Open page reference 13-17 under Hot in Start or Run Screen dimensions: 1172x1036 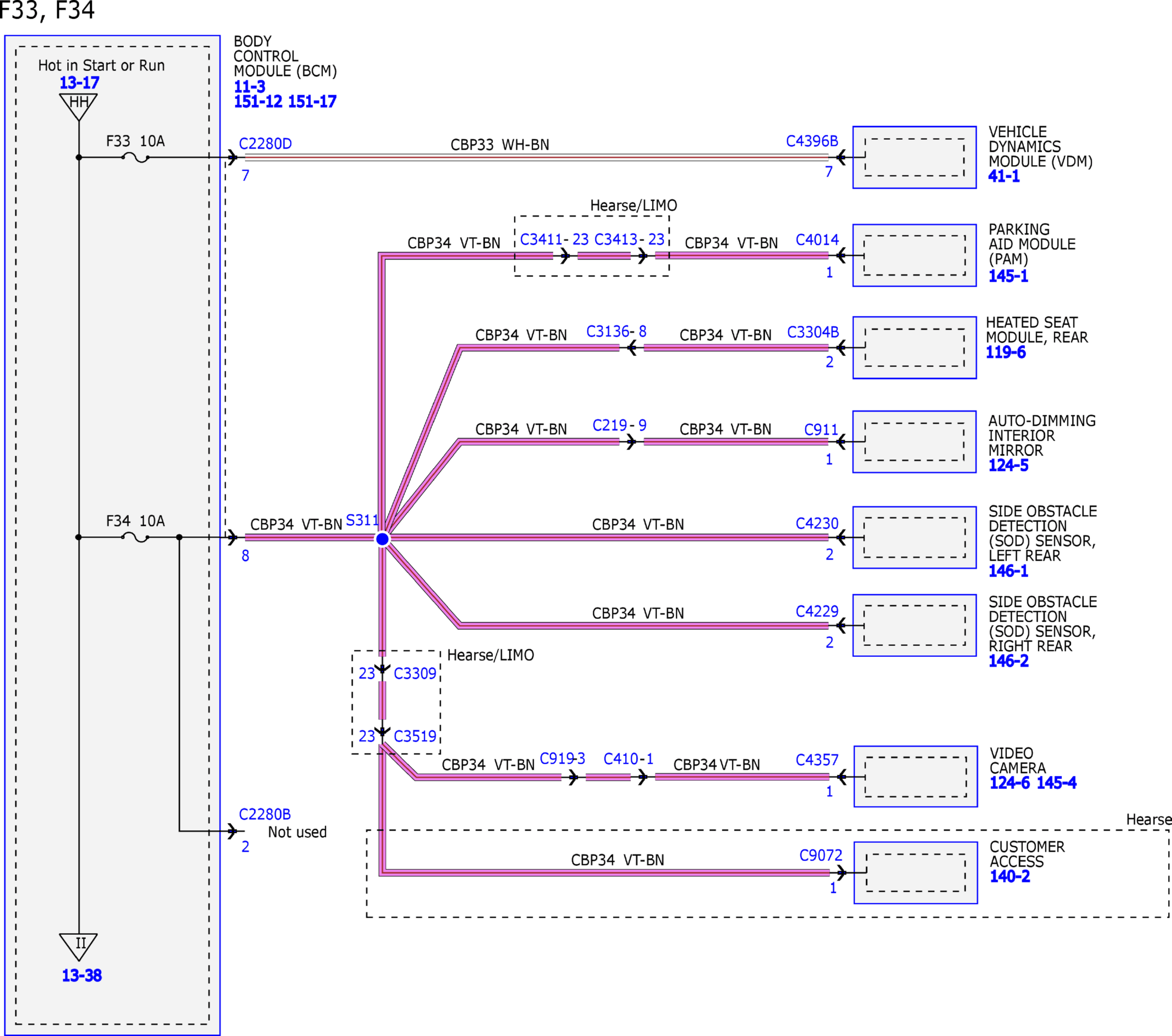click(x=79, y=83)
